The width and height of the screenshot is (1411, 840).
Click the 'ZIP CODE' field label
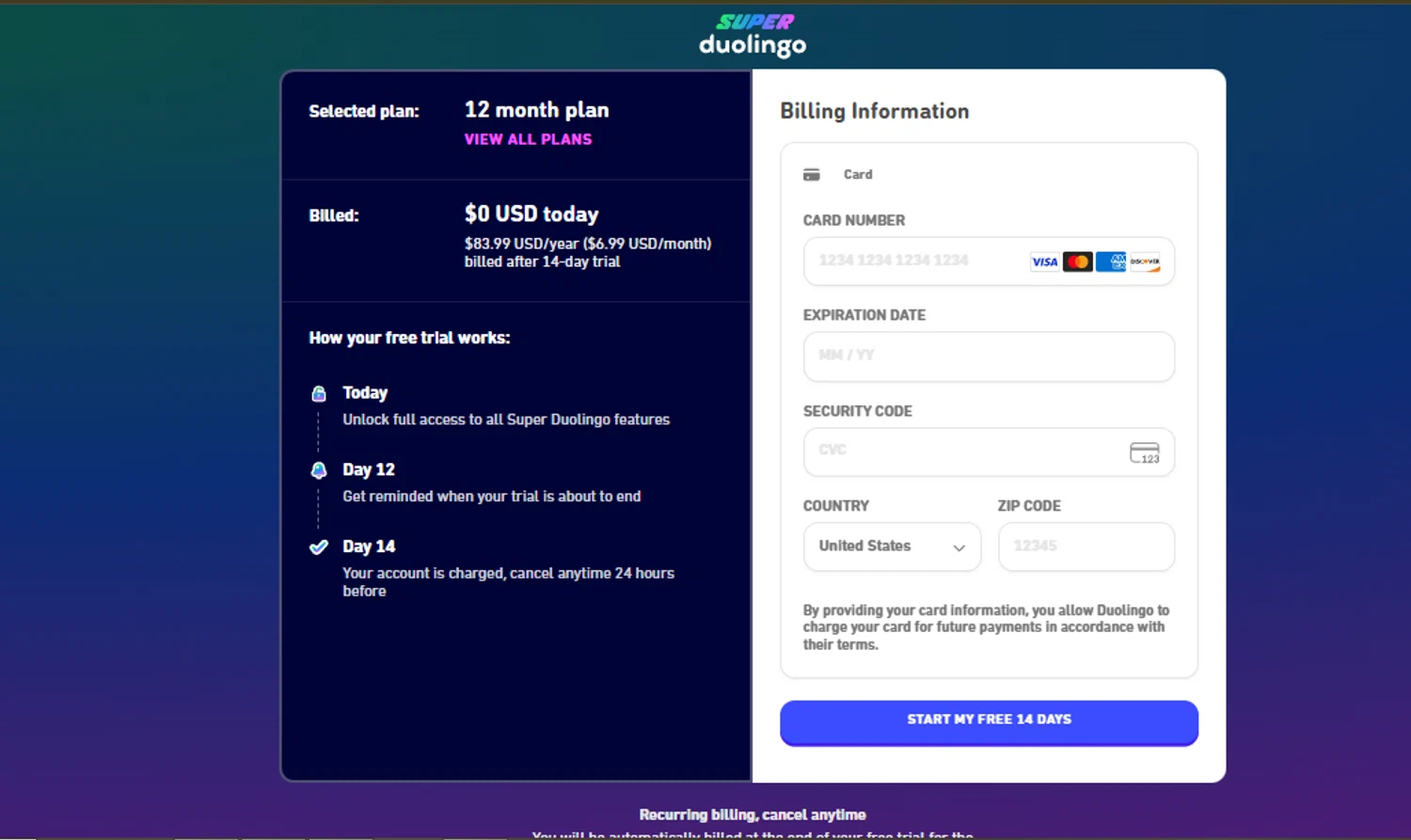(x=1029, y=506)
